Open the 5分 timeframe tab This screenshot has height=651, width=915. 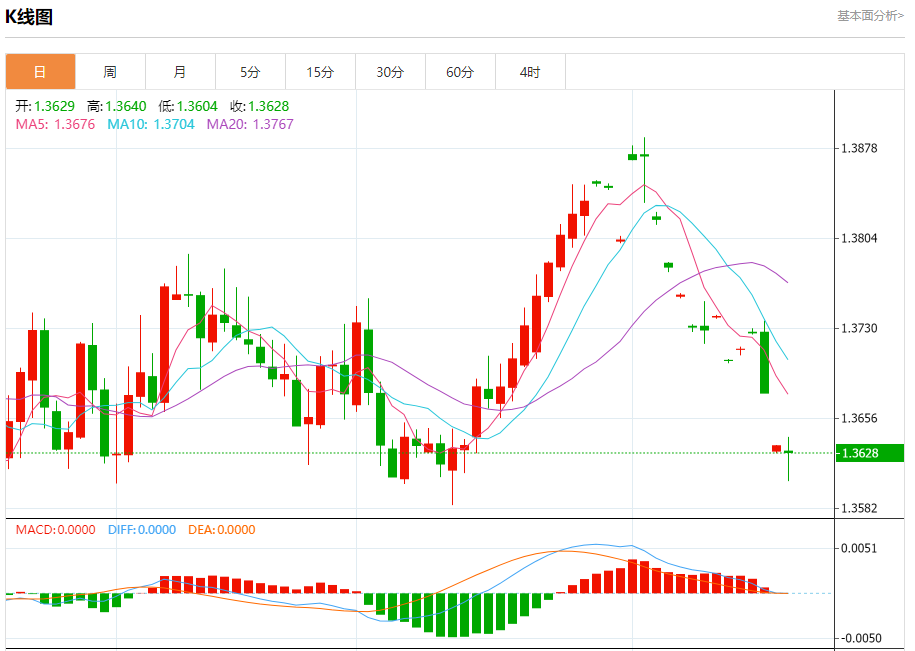[250, 72]
